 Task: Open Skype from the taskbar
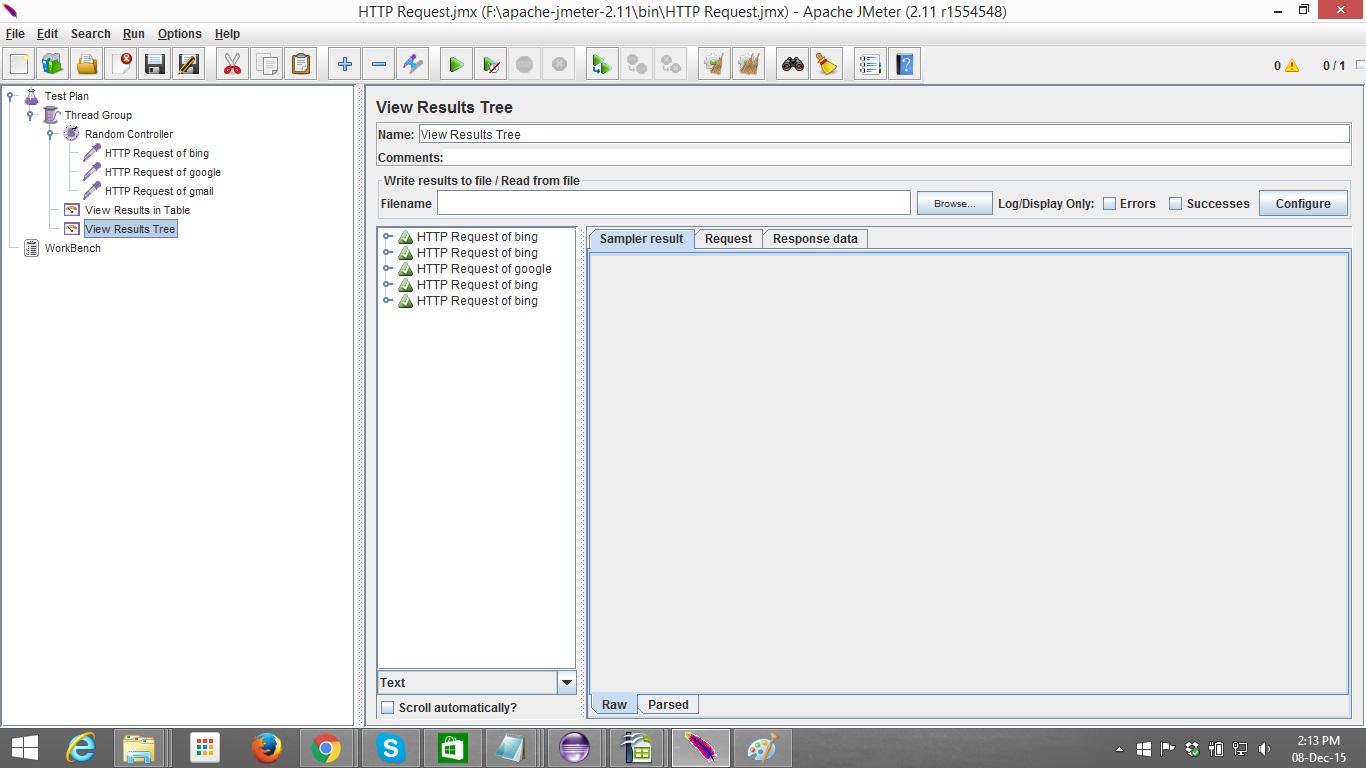390,748
